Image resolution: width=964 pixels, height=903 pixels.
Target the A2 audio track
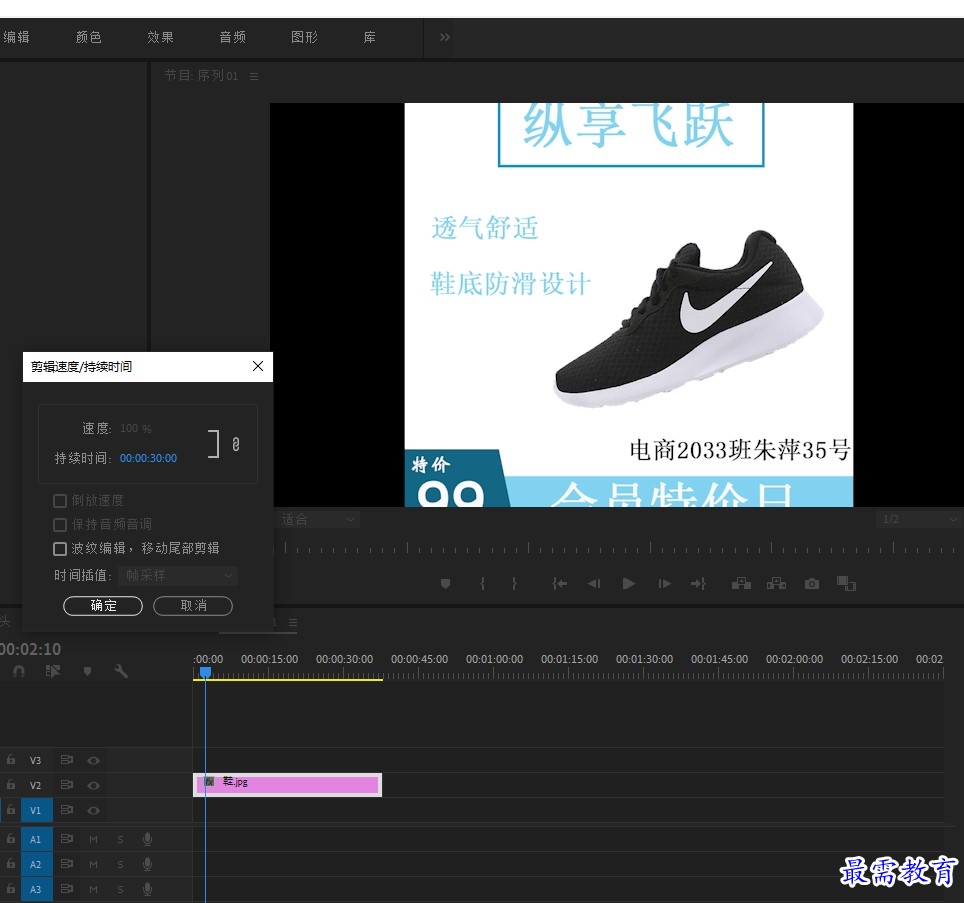coord(36,864)
